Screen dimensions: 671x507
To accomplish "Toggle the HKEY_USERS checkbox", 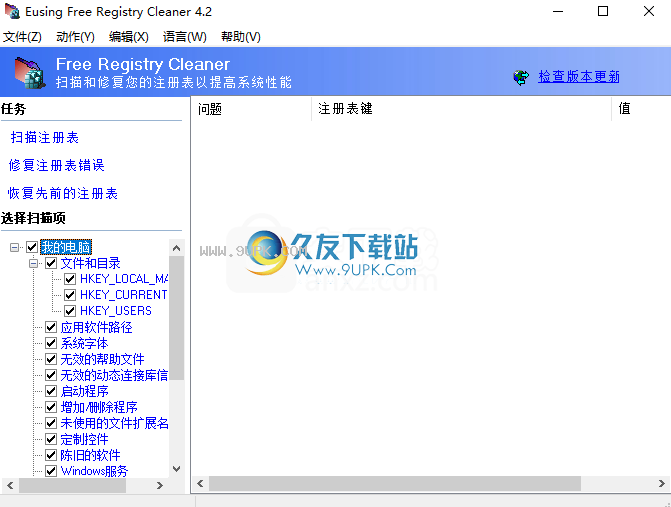I will [x=70, y=311].
